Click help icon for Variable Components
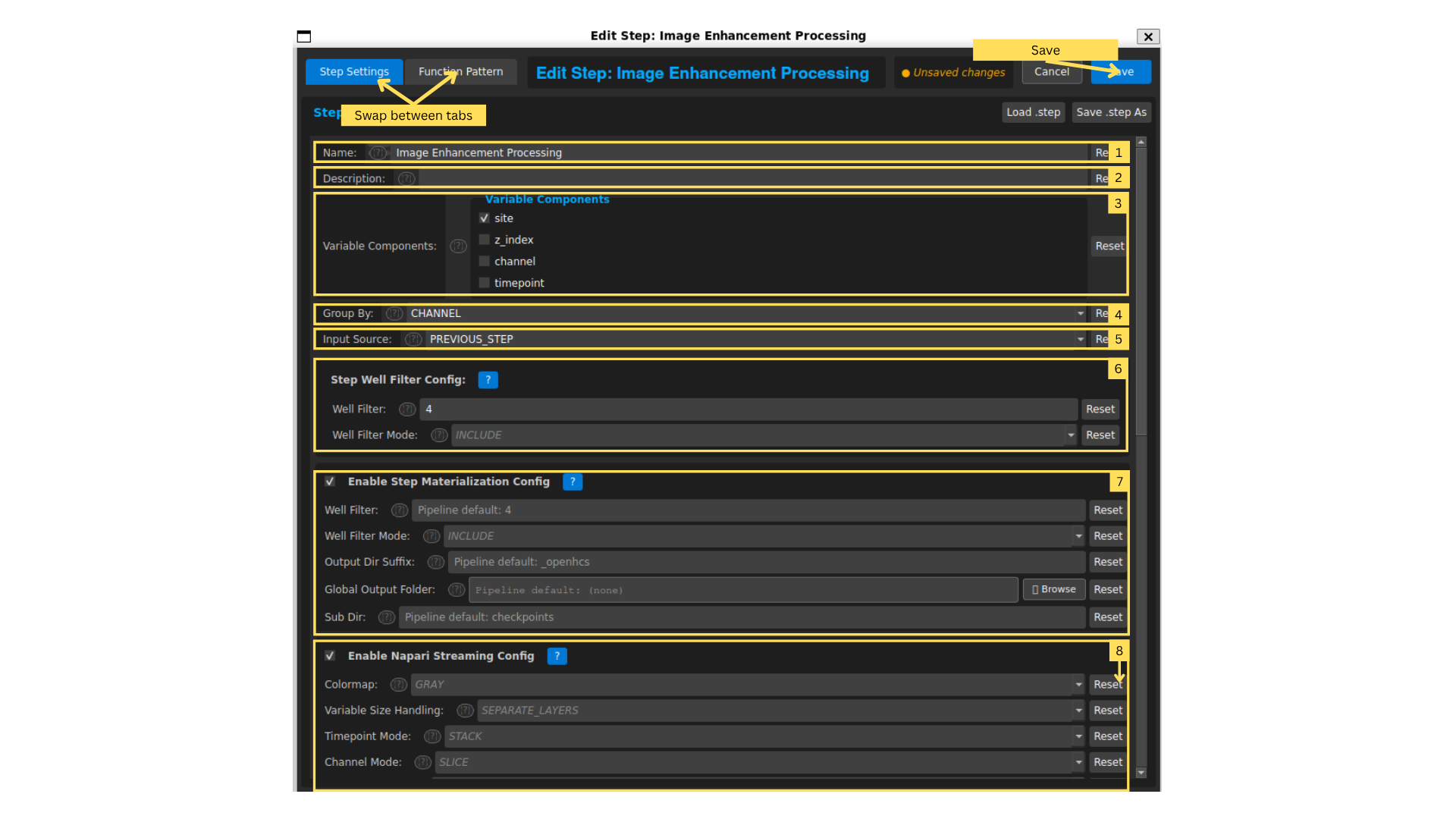Screen dimensions: 1456x819 click(x=458, y=246)
